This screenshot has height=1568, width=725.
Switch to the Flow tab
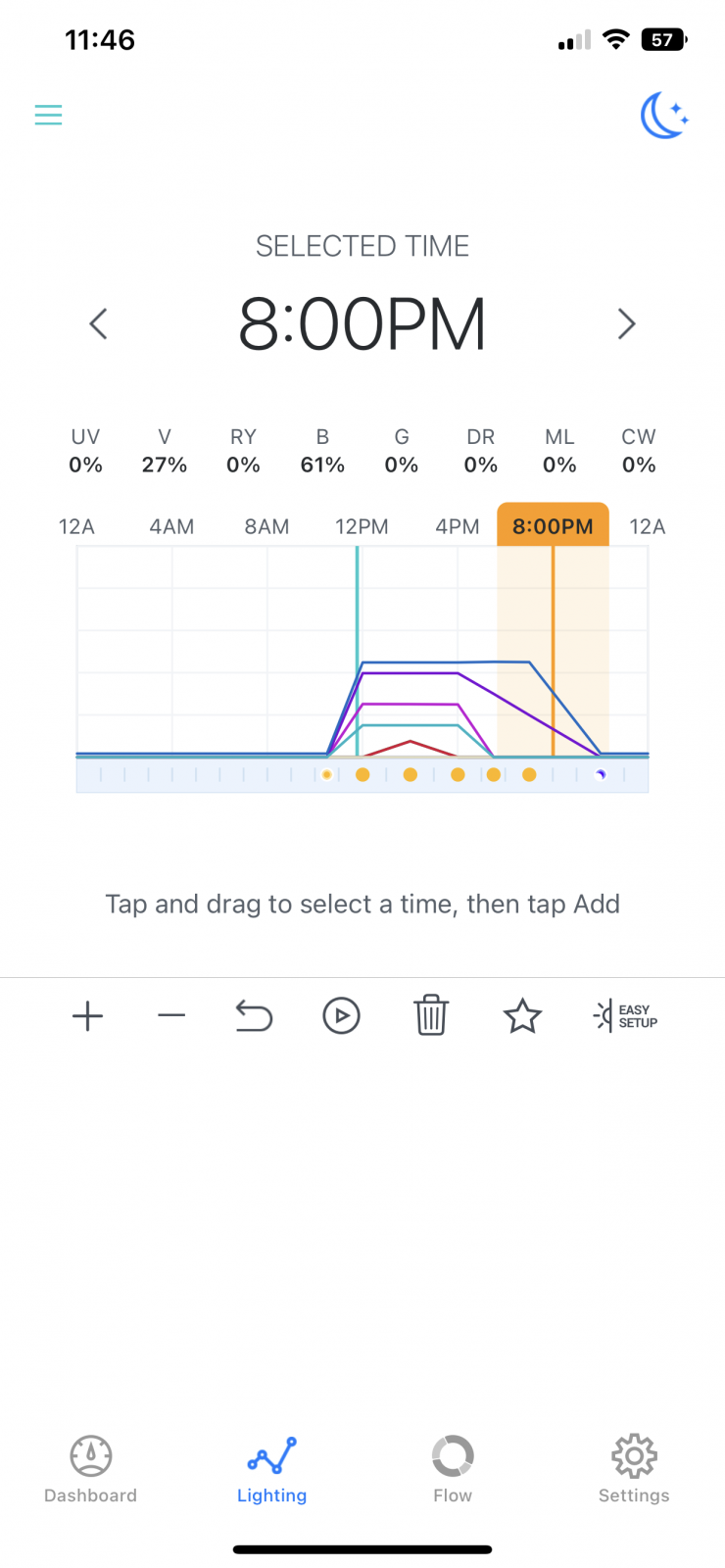(453, 1468)
